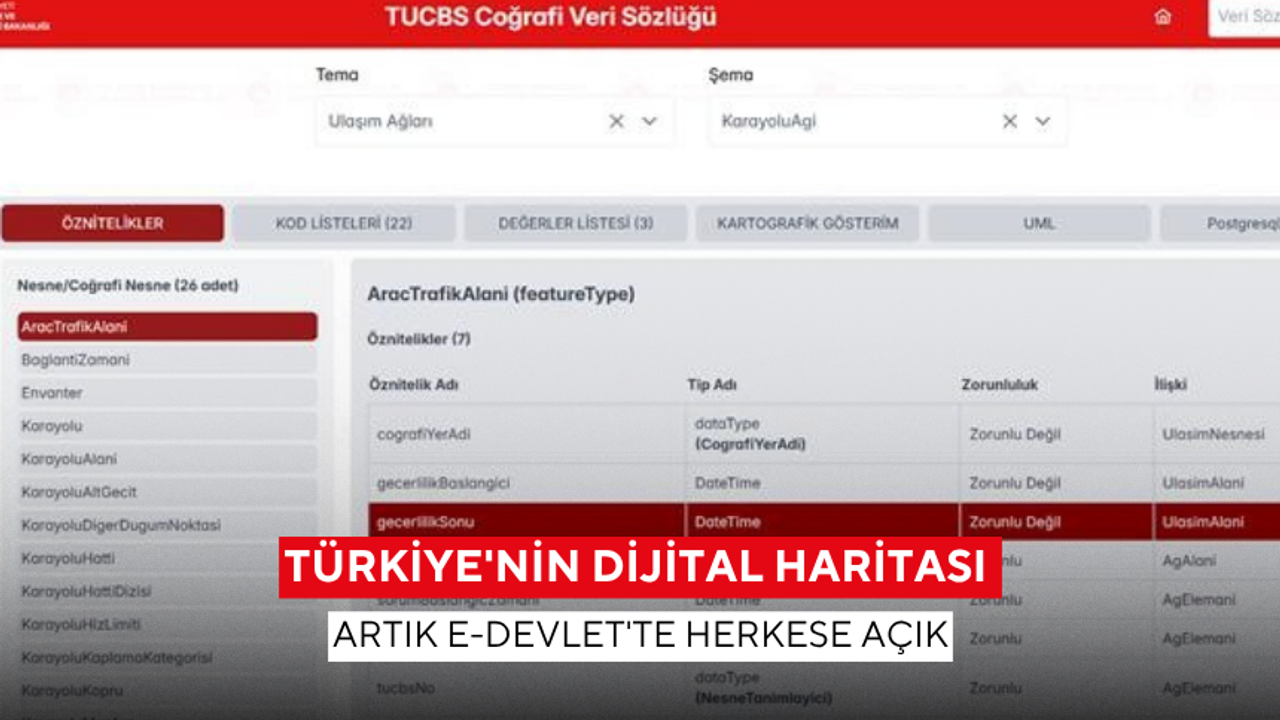
Task: Open the KOD LİSTELERİ (22) tab
Action: coord(344,223)
